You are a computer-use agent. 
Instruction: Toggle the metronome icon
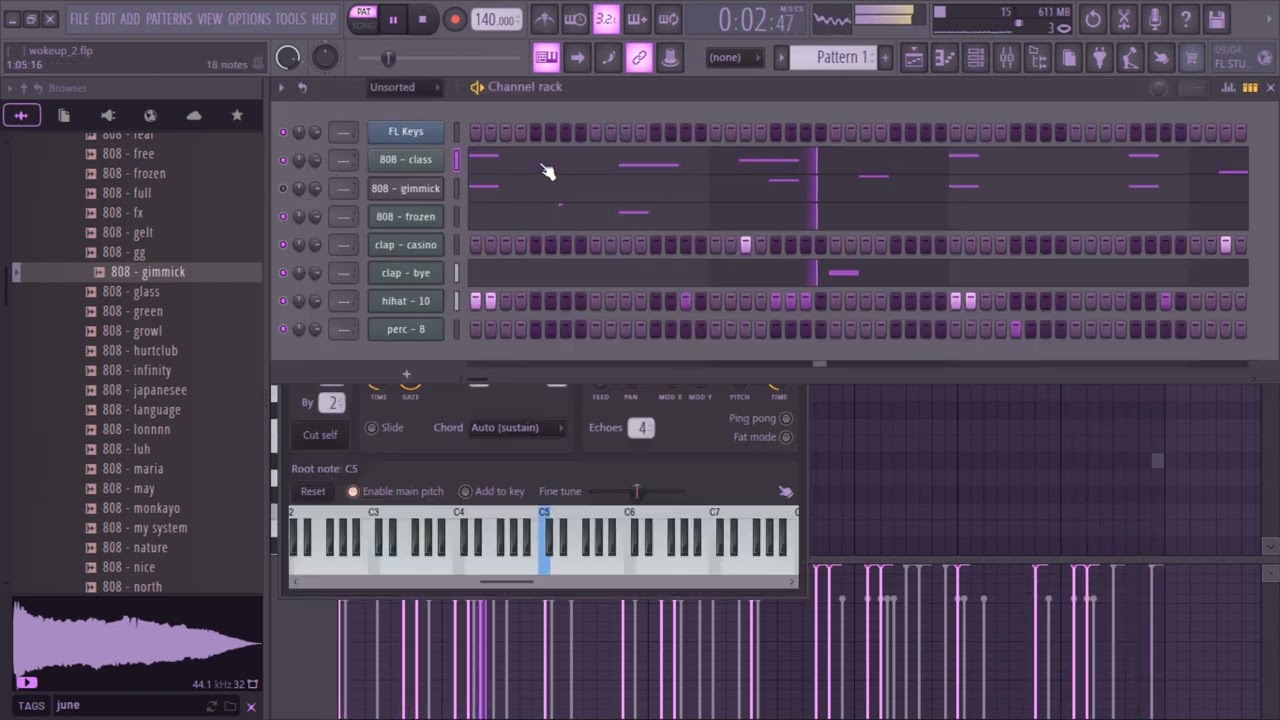click(544, 19)
